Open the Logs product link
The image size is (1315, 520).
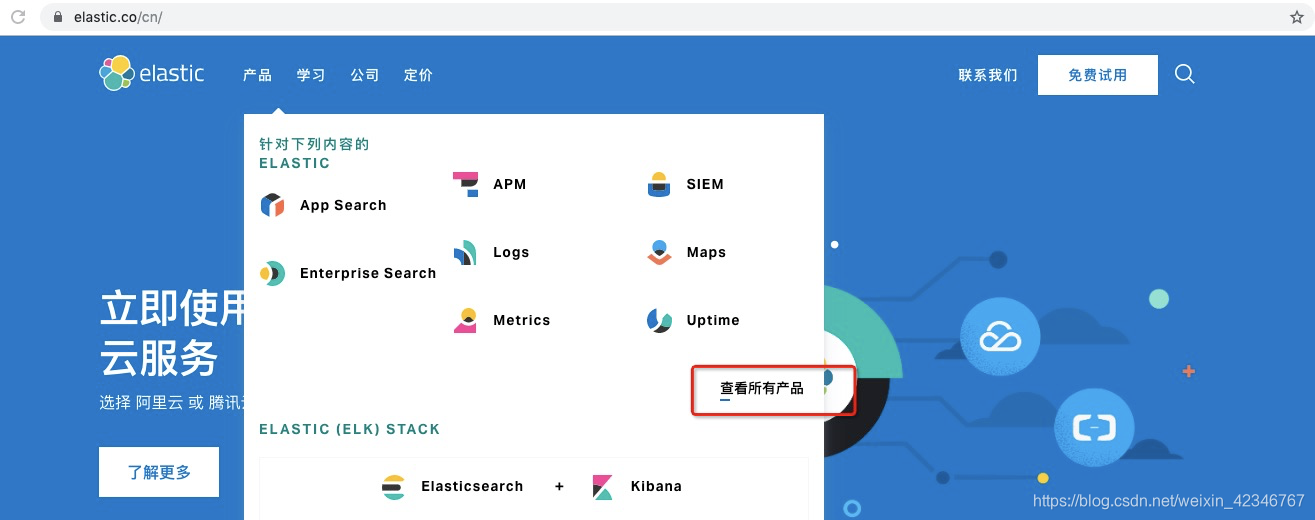(x=511, y=253)
